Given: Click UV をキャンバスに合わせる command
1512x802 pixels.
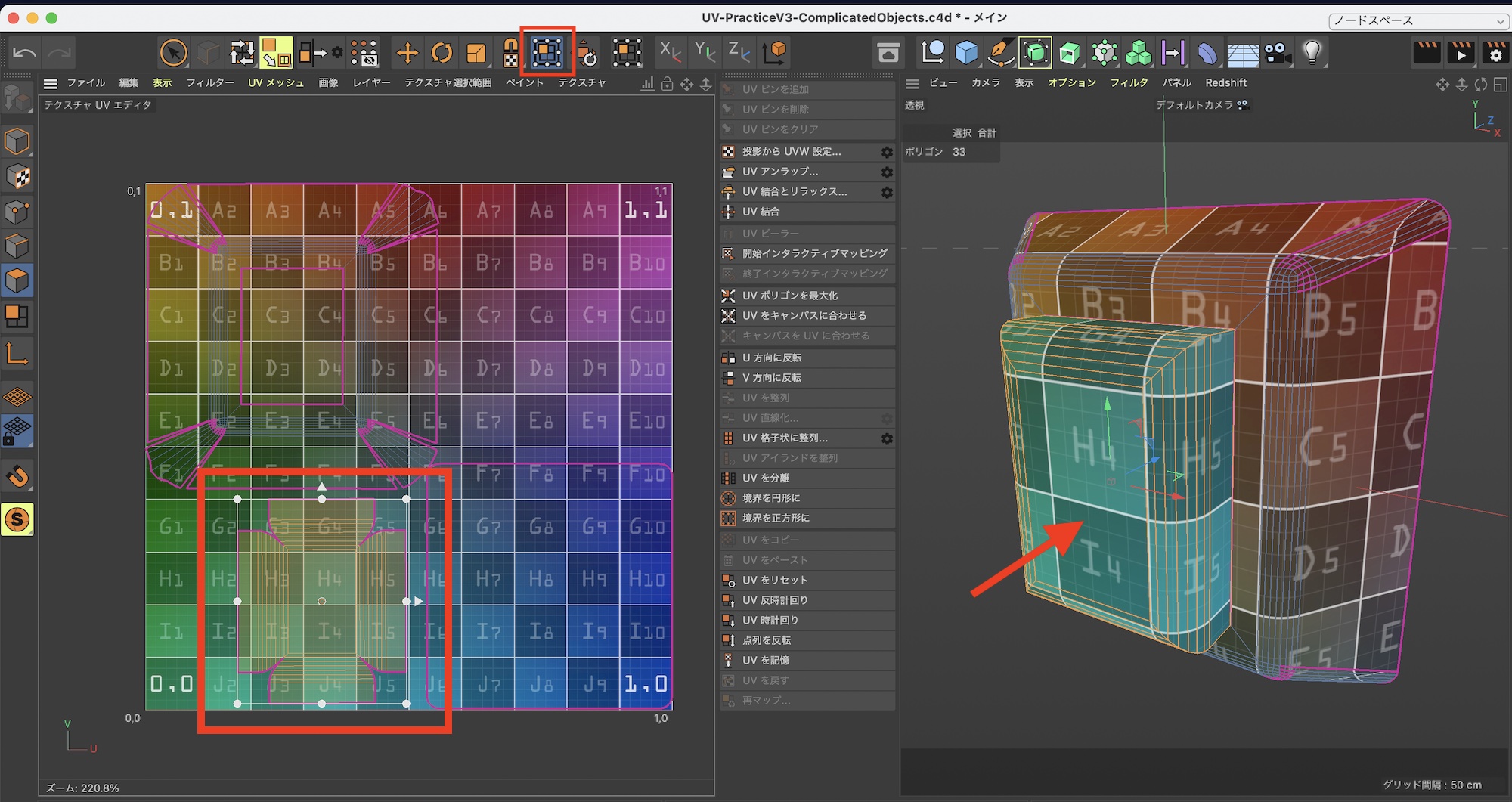Looking at the screenshot, I should (x=804, y=315).
